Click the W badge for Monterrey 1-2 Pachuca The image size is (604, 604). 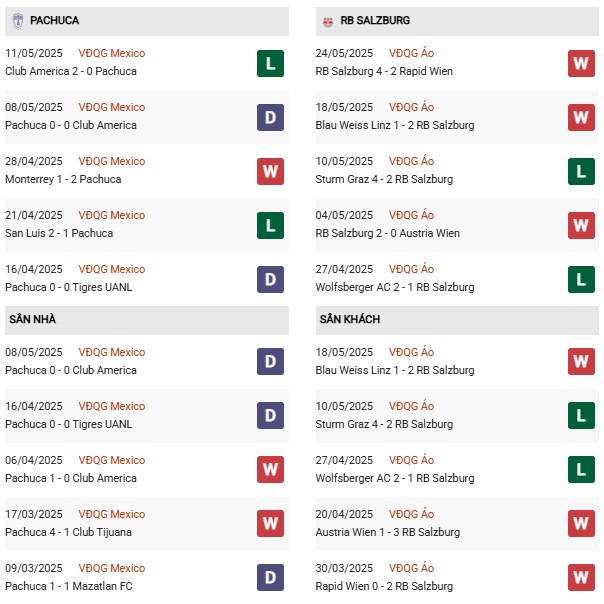click(270, 171)
